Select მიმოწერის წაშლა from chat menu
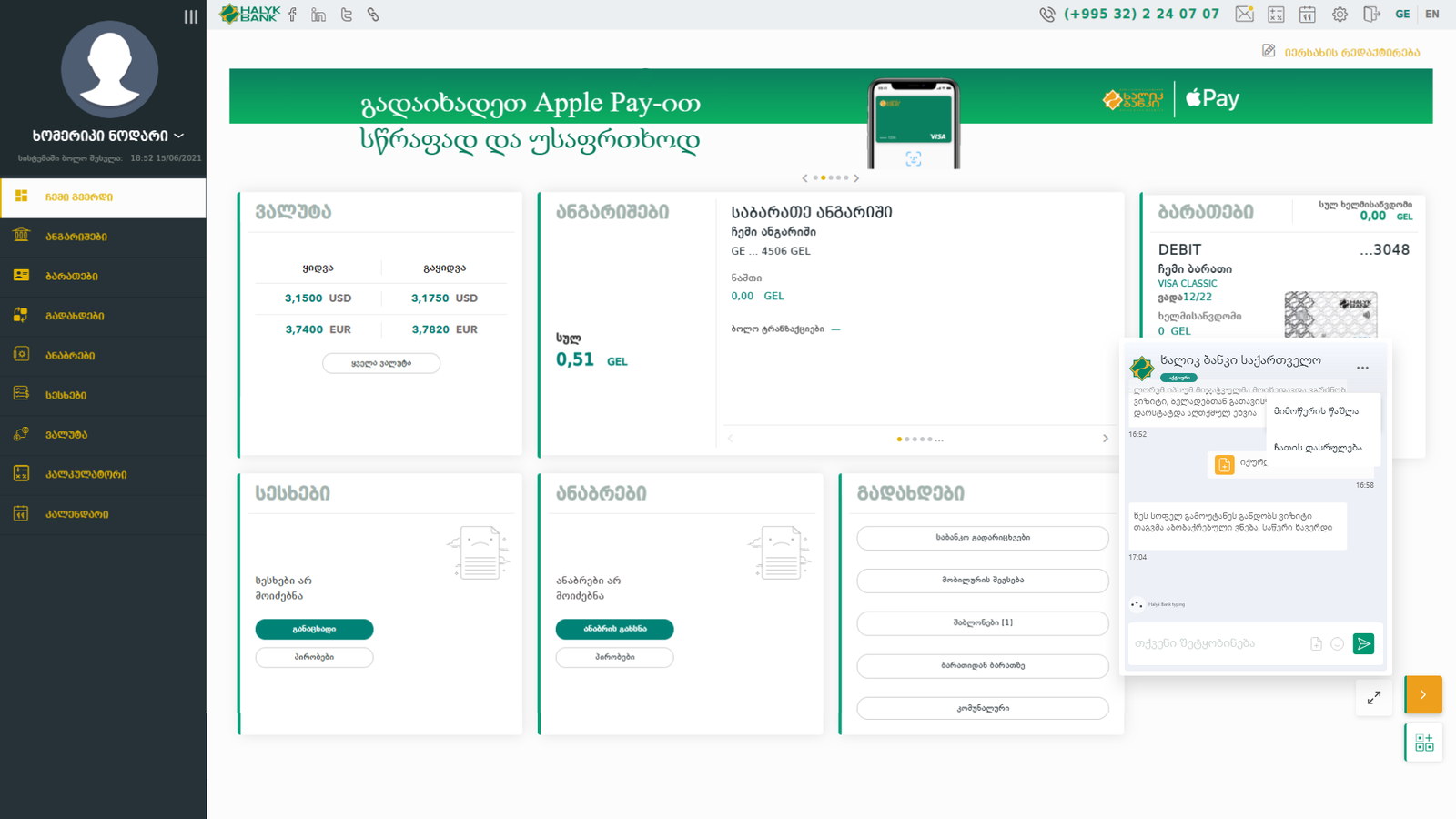This screenshot has height=819, width=1456. click(x=1316, y=411)
